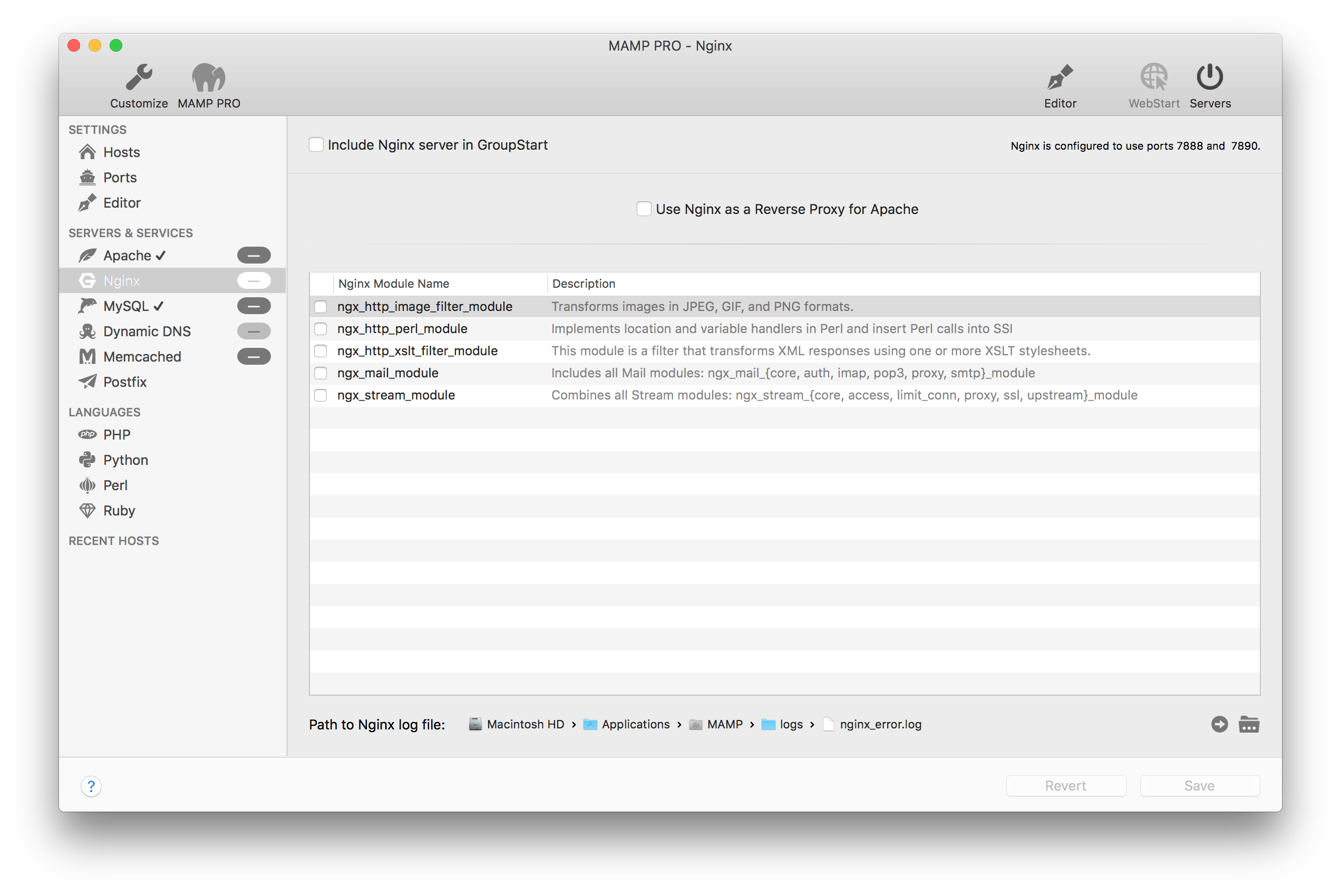Check ngx_http_xslt_filter_module checkbox
Image resolution: width=1341 pixels, height=896 pixels.
[320, 351]
